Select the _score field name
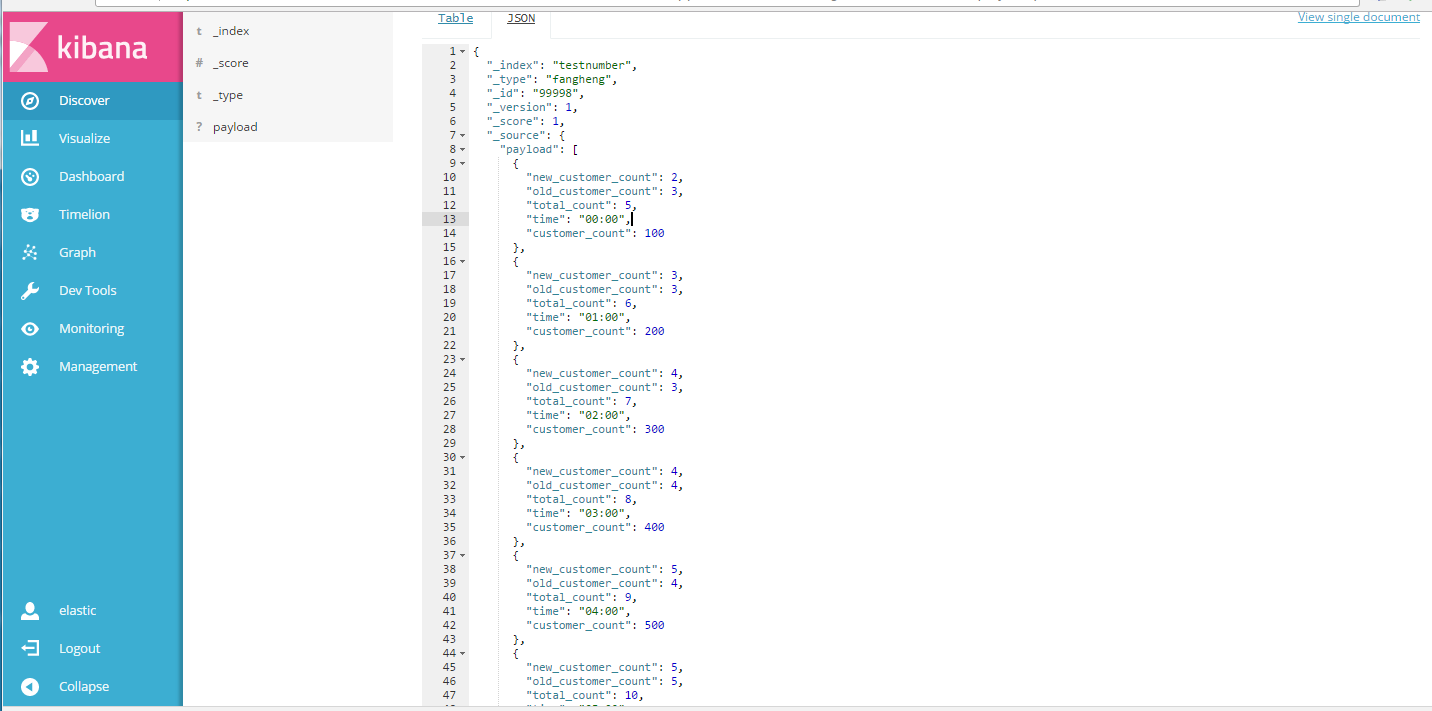The height and width of the screenshot is (711, 1432). click(x=231, y=63)
